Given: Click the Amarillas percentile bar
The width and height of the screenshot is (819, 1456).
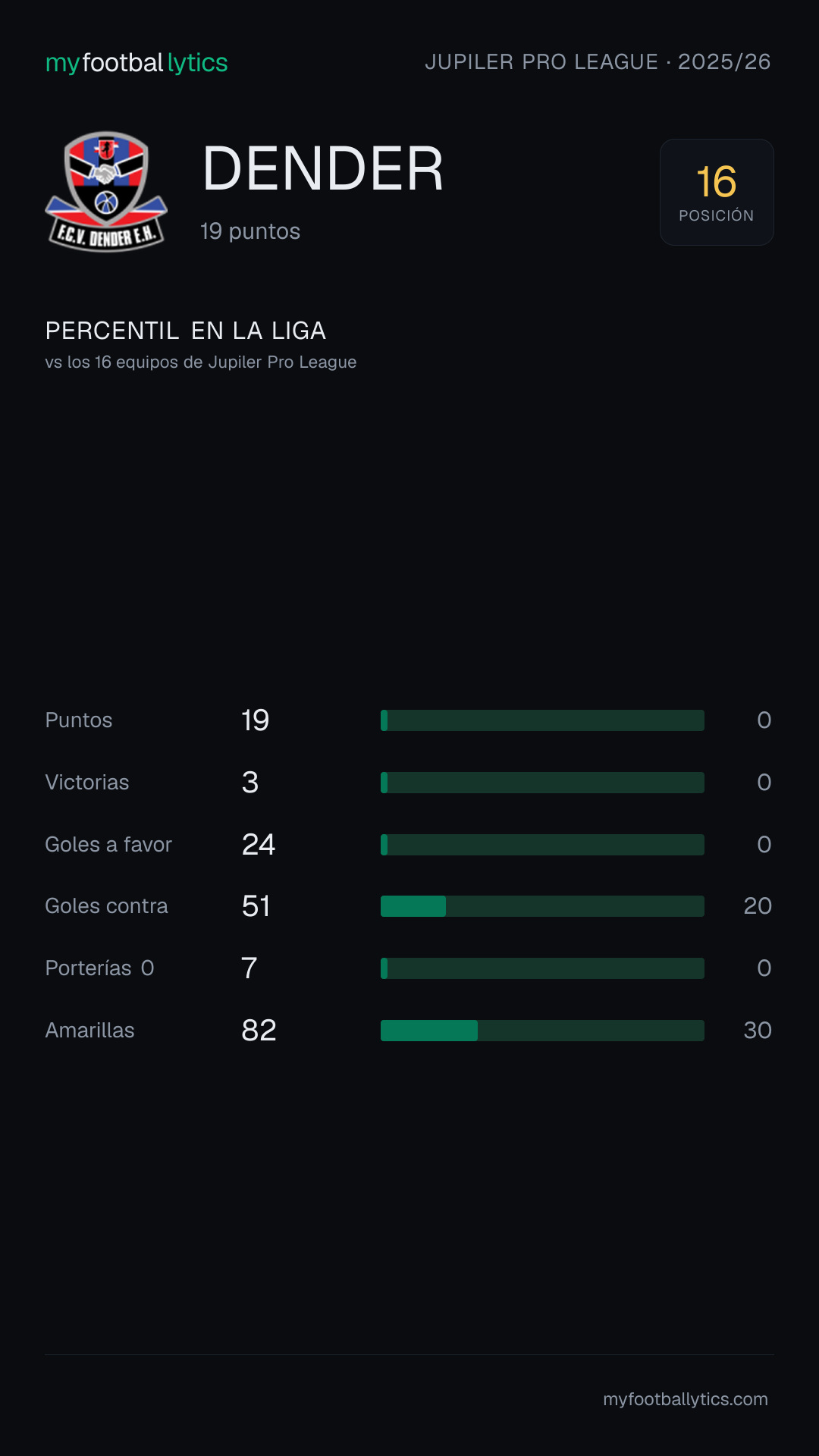Looking at the screenshot, I should tap(542, 1031).
